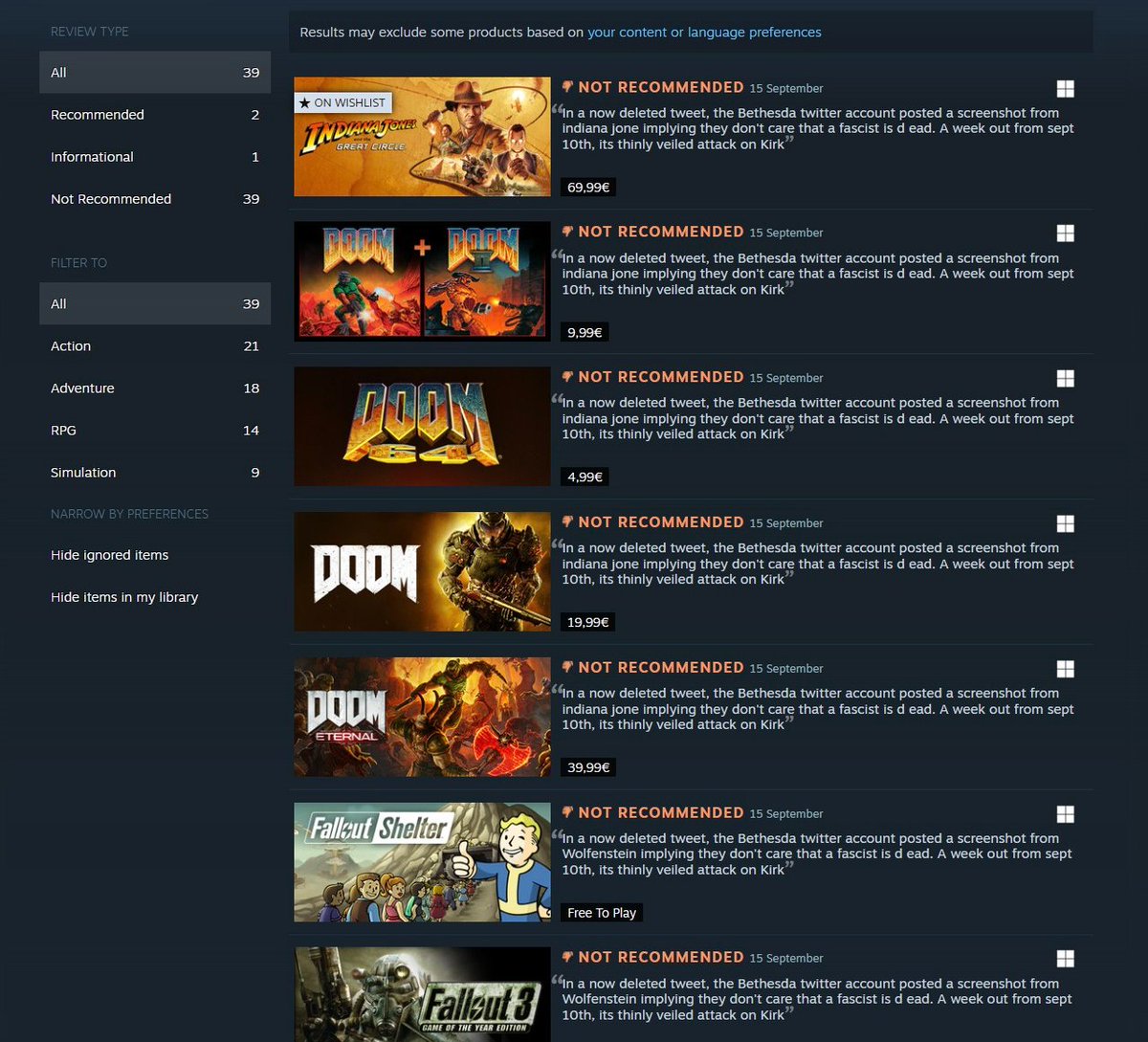Open DOOM Eternal game thumbnail
This screenshot has width=1148, height=1042.
coord(422,717)
